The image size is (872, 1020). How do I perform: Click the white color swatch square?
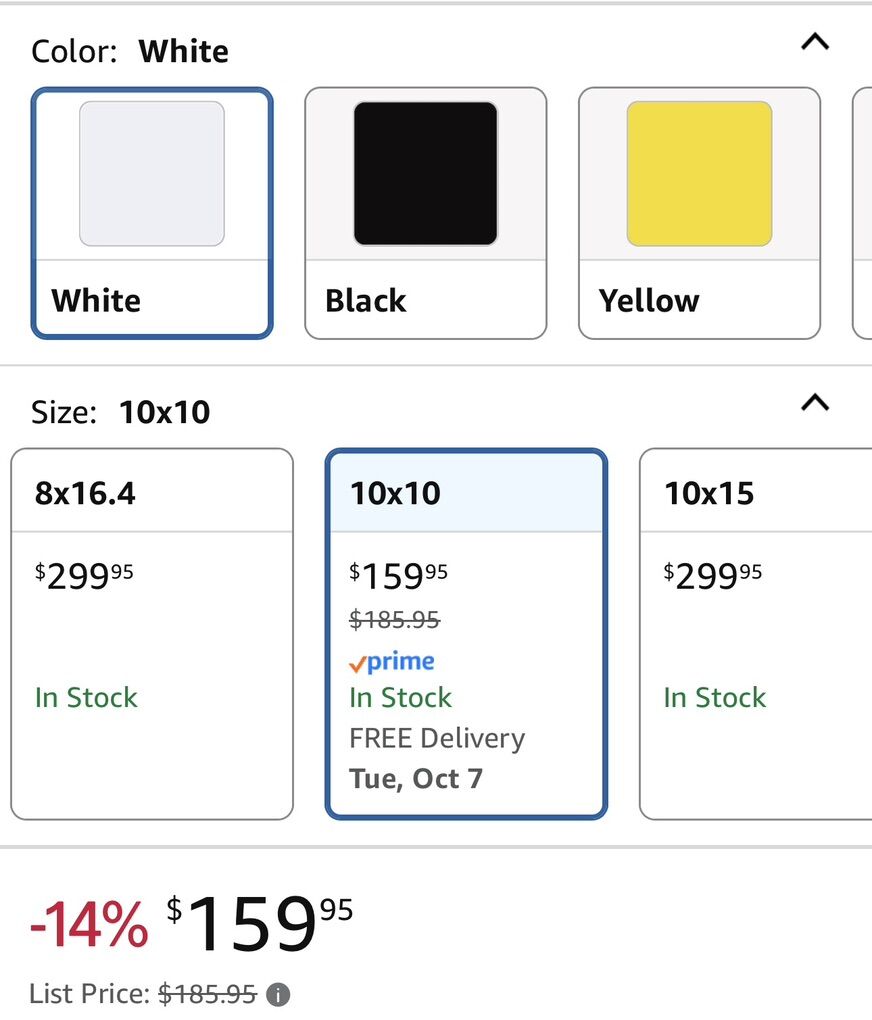click(152, 173)
